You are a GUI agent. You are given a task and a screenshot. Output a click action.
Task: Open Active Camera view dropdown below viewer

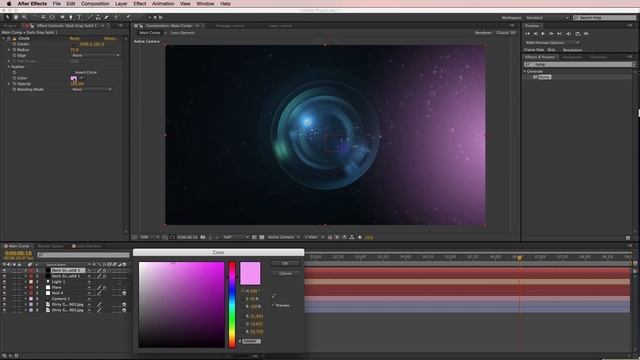(283, 237)
